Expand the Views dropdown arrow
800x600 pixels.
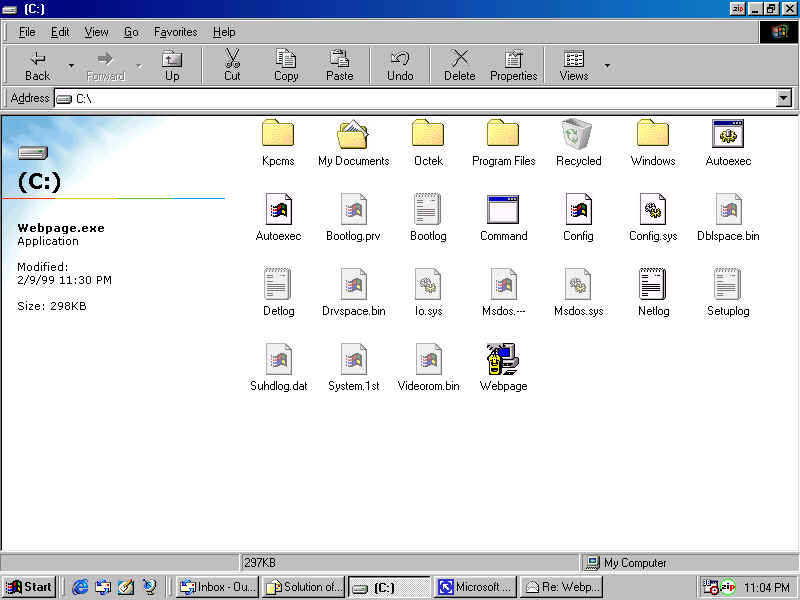coord(607,65)
